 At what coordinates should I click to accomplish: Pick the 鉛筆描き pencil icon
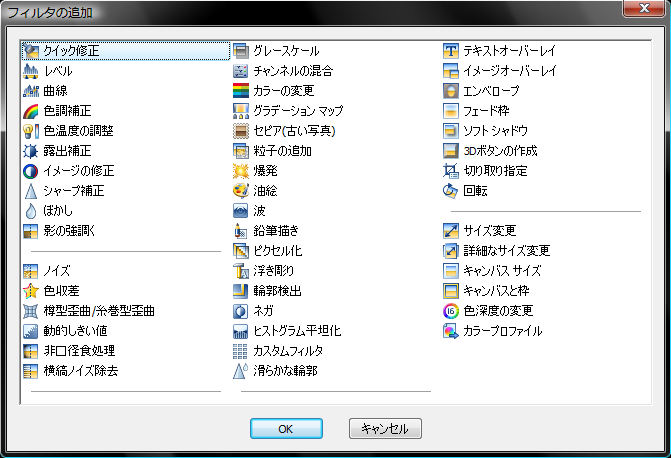pos(240,231)
